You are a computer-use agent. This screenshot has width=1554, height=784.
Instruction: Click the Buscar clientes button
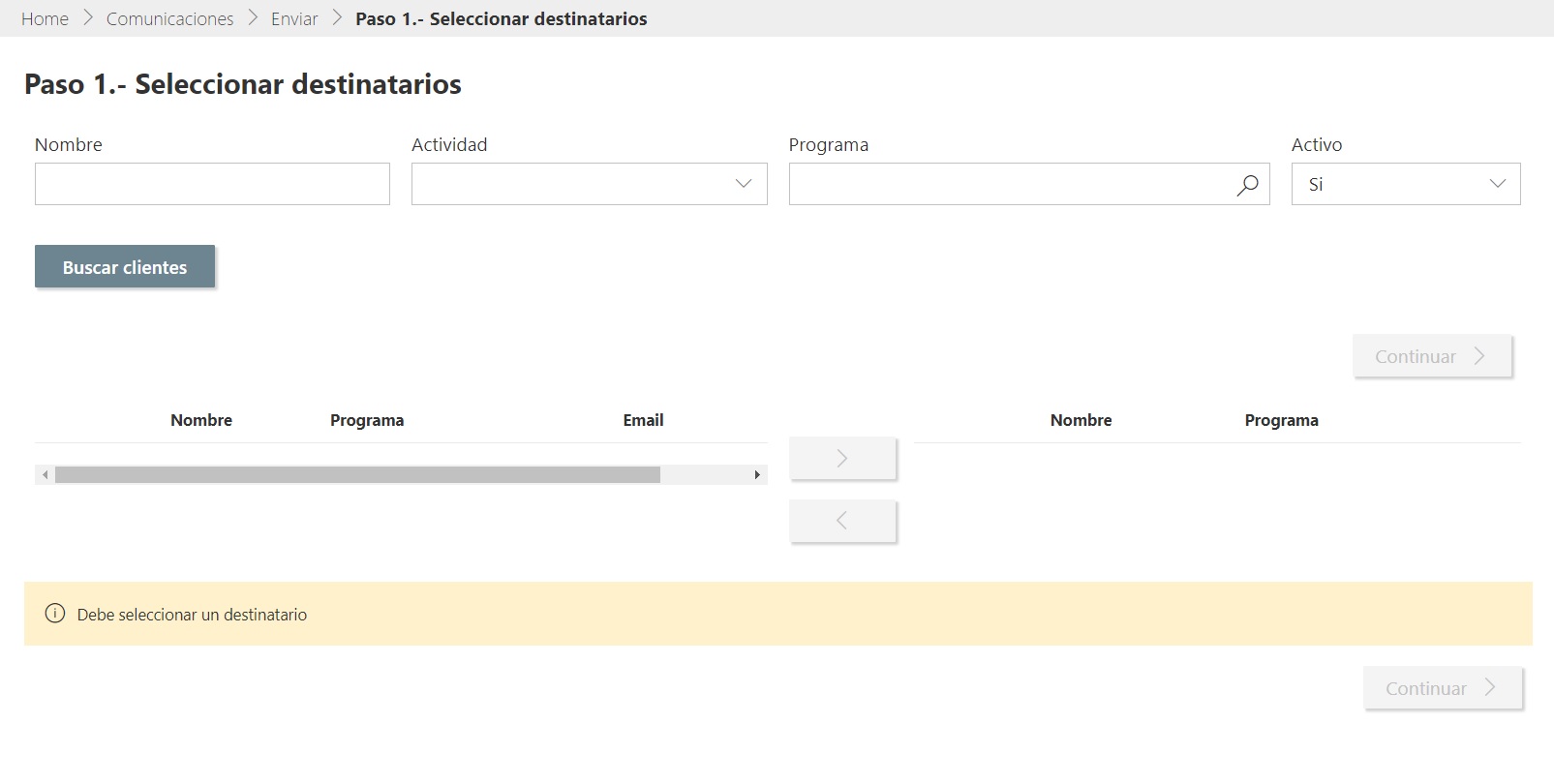pos(125,267)
